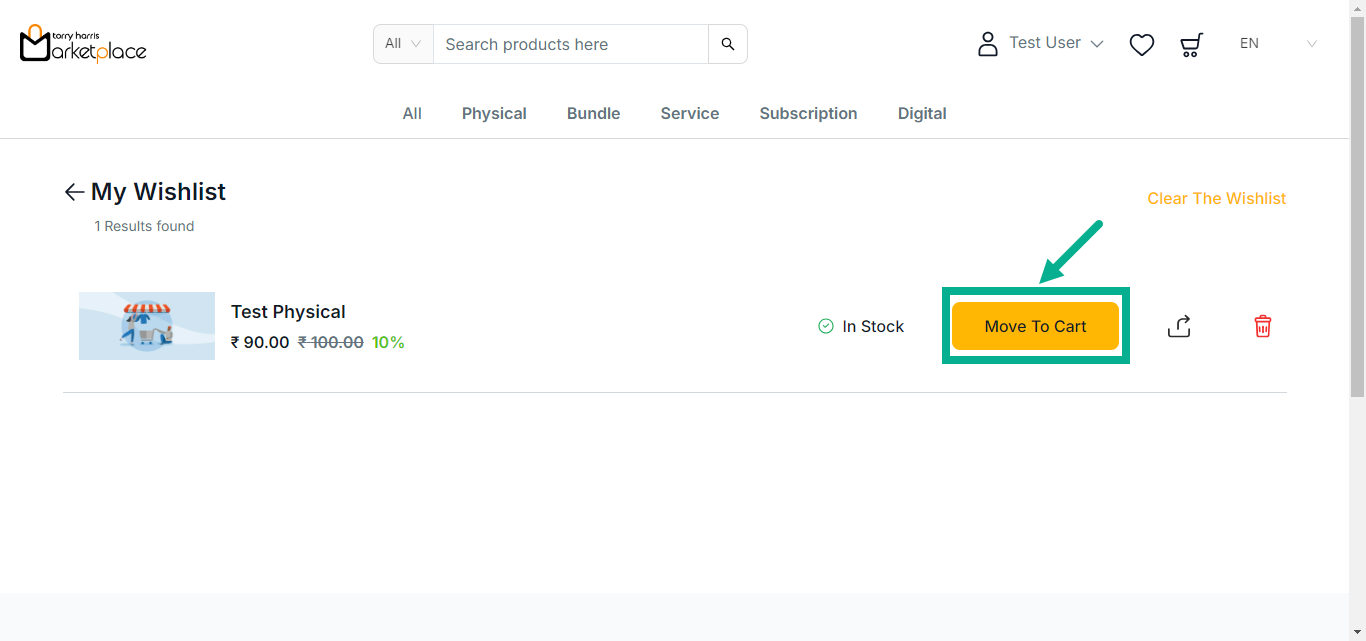
Task: Open the shopping cart icon
Action: click(1191, 44)
